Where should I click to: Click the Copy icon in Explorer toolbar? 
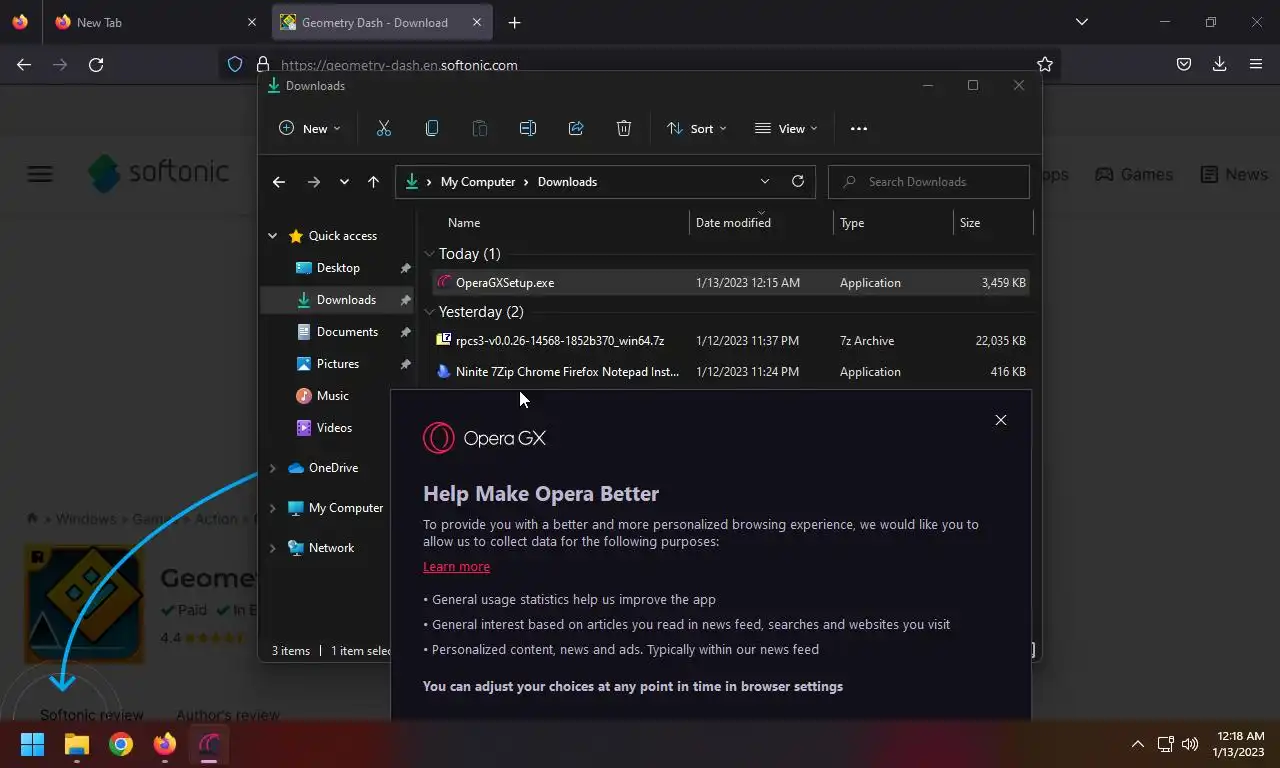[432, 128]
